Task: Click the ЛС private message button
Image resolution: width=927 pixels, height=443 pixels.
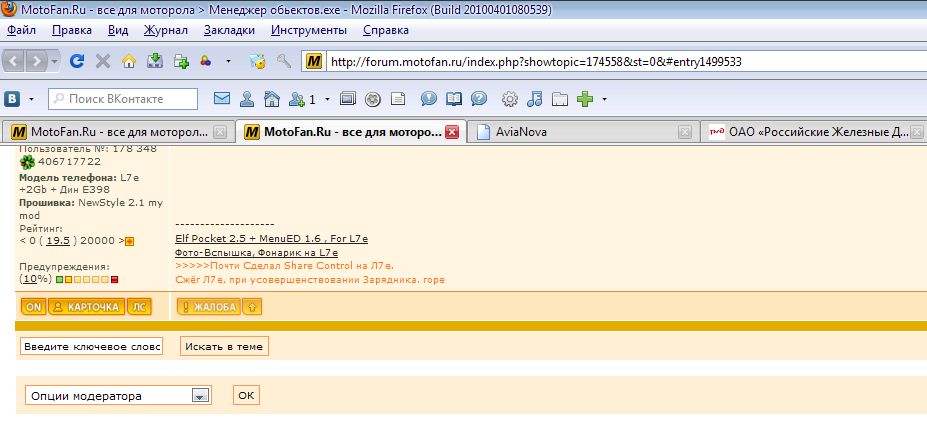Action: pos(139,308)
